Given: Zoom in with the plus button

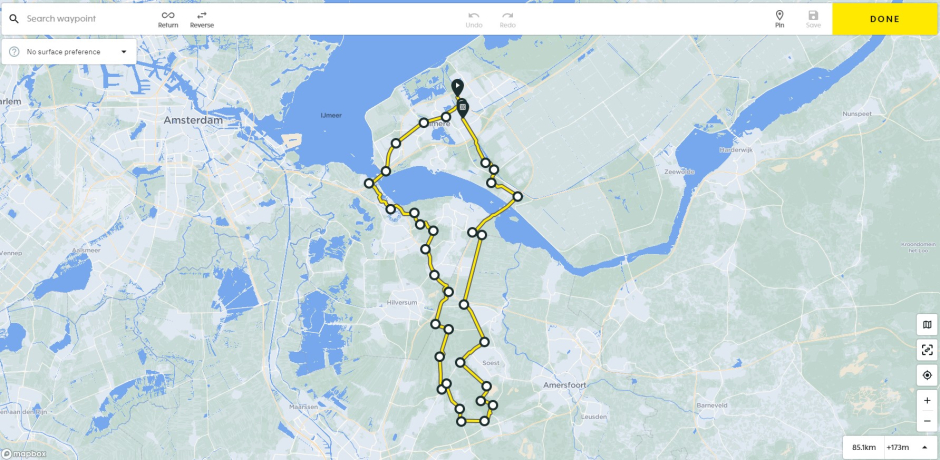Looking at the screenshot, I should (927, 400).
